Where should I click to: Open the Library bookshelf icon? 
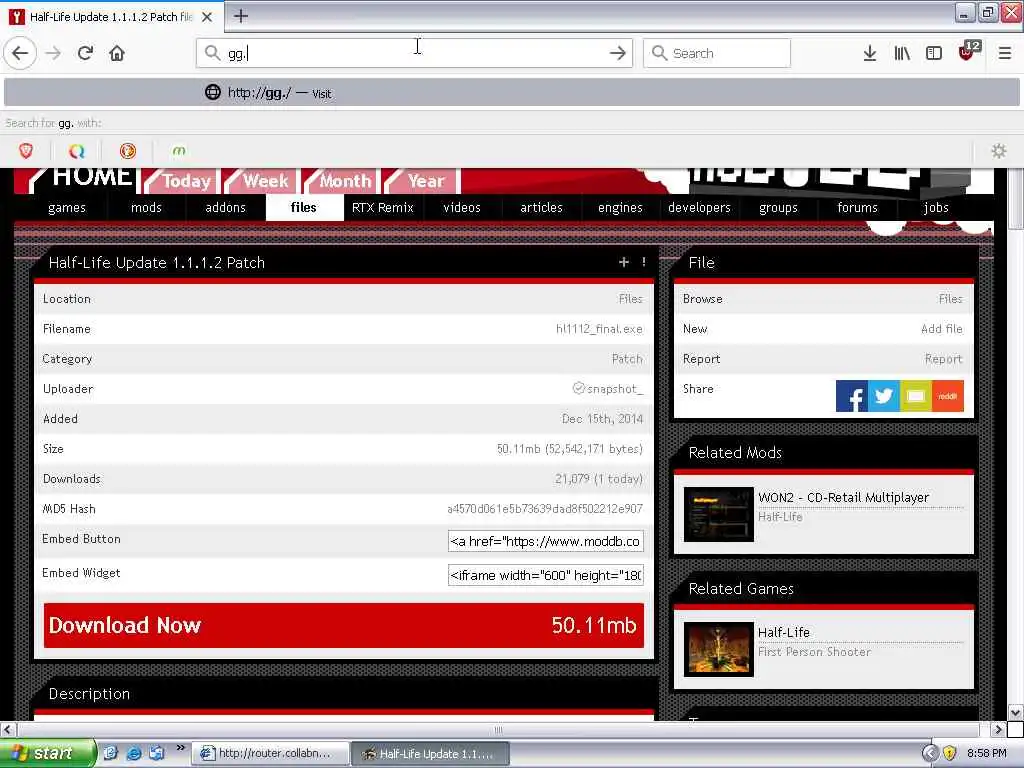pyautogui.click(x=902, y=53)
